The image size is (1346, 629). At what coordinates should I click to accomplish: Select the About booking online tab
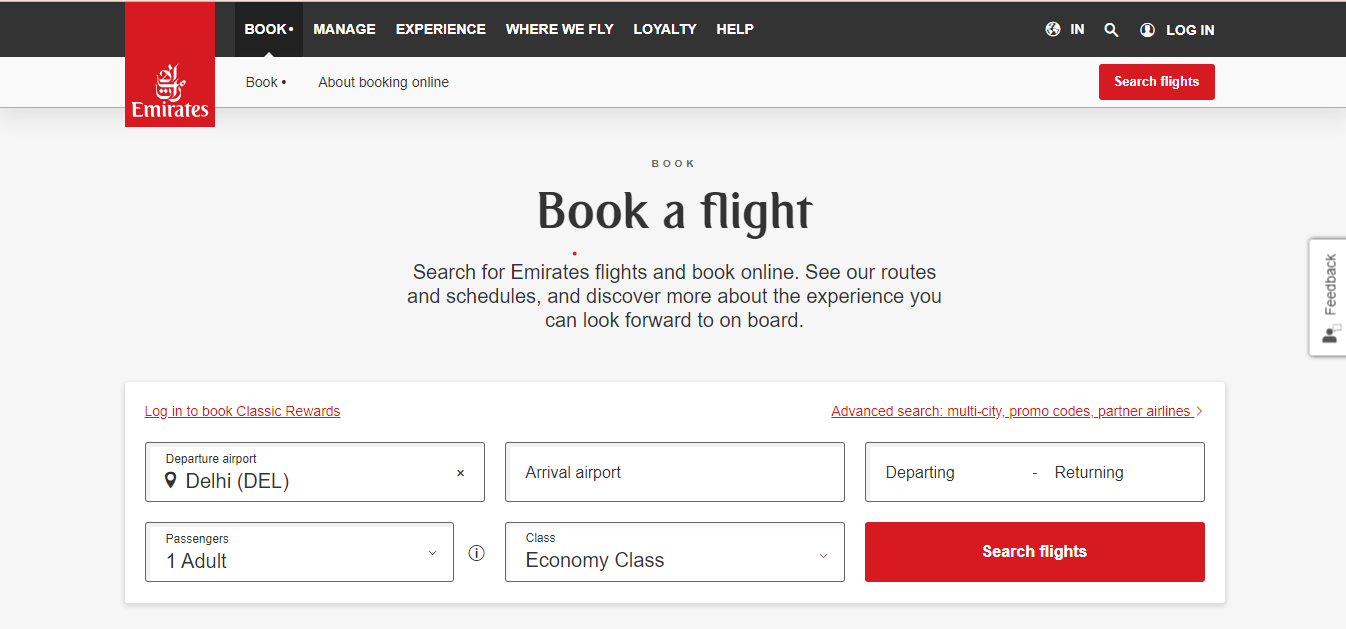click(x=383, y=82)
